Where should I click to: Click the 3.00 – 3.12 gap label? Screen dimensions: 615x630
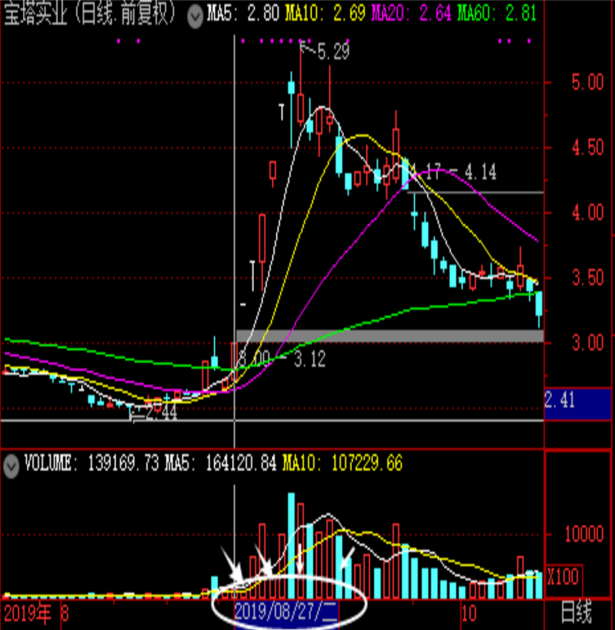point(282,359)
